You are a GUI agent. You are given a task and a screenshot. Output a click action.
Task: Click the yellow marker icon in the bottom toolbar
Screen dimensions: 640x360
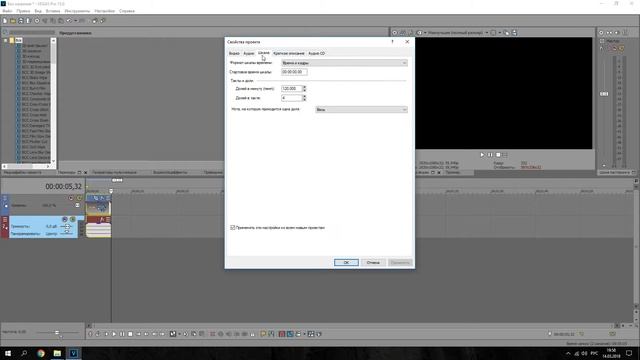point(263,334)
